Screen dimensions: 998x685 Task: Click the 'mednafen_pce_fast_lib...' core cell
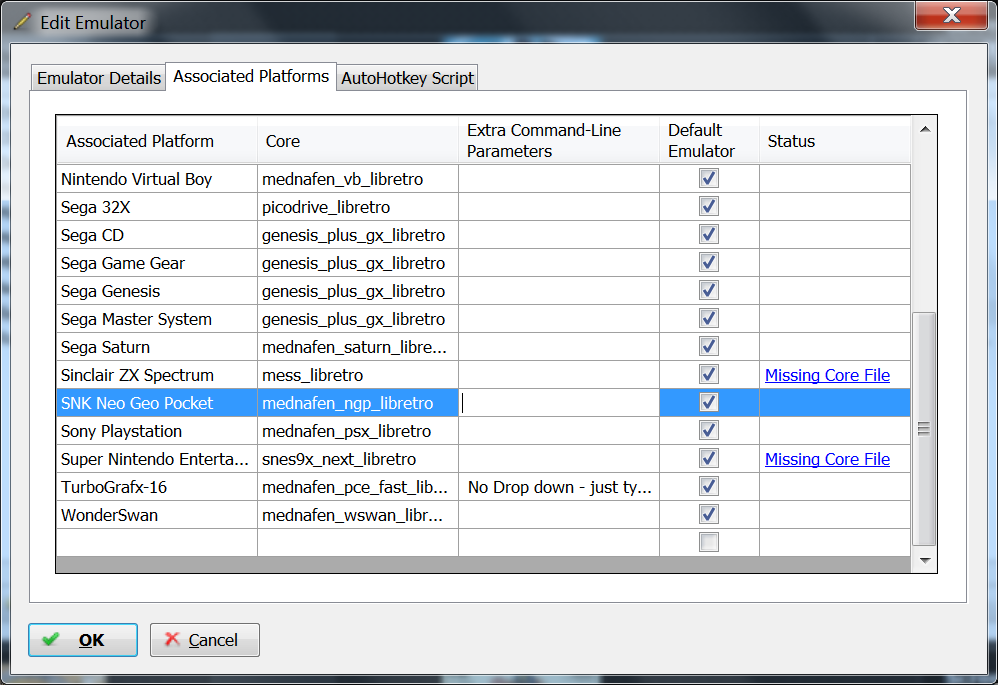point(358,487)
